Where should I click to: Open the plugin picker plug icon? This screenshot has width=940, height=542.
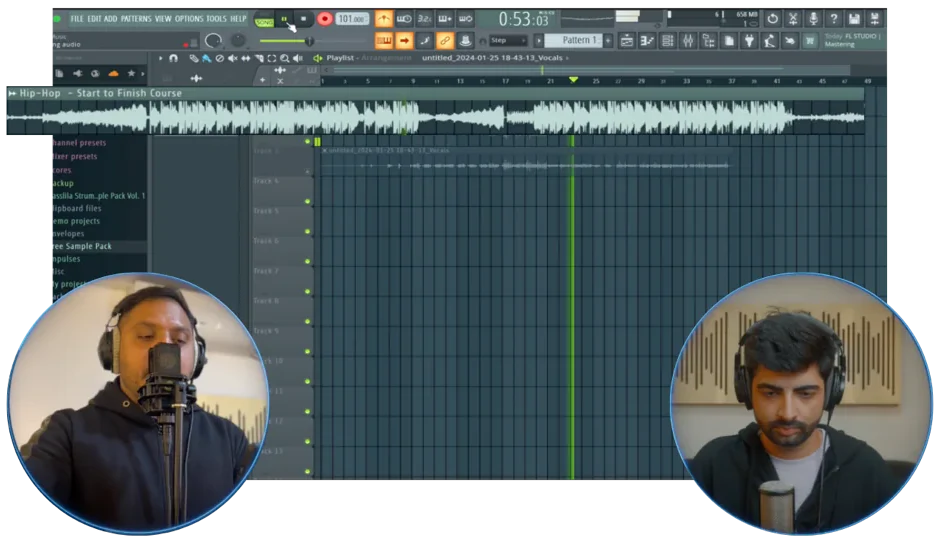(x=749, y=41)
